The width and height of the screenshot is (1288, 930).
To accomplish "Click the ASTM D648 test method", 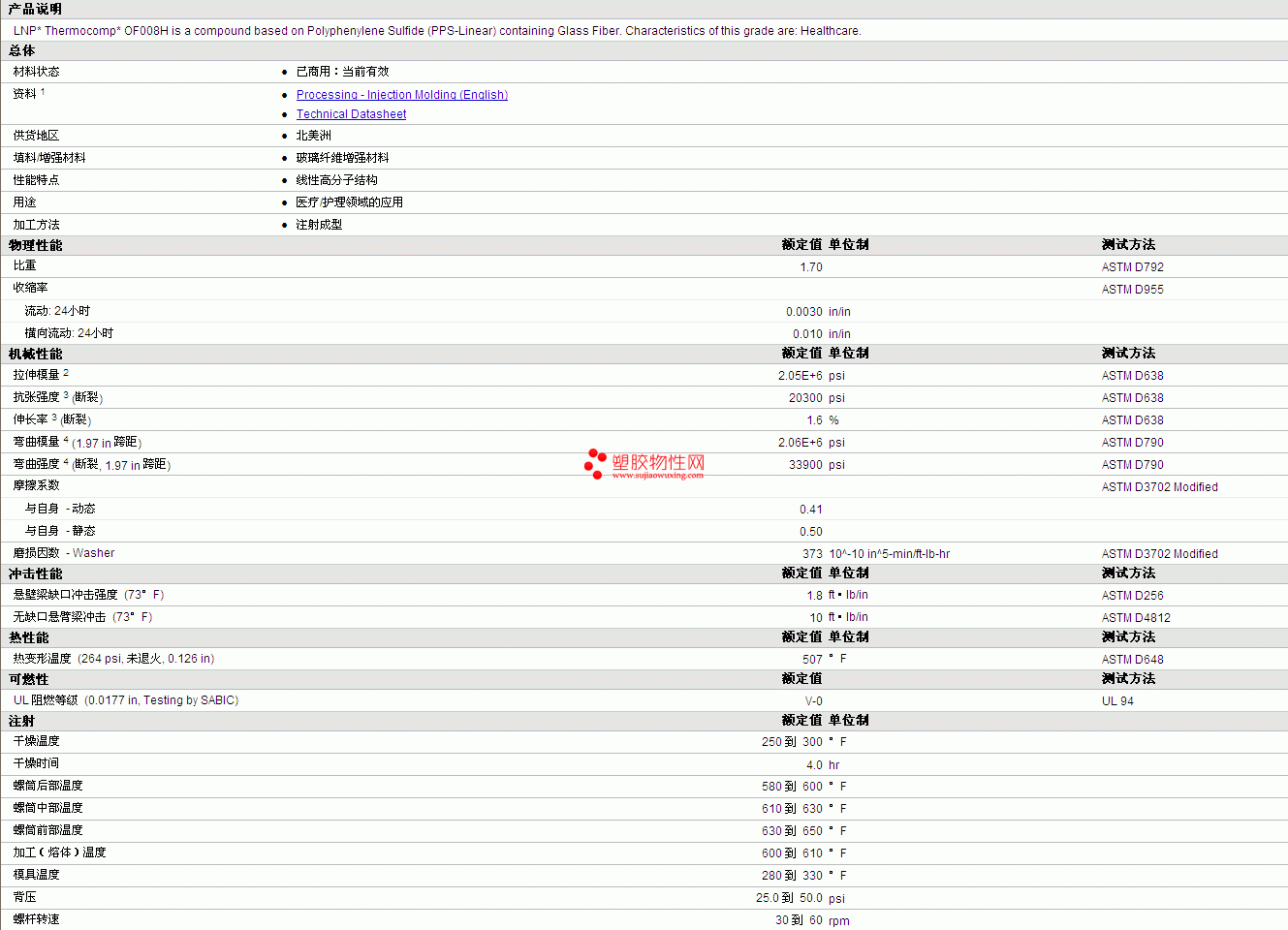I will coord(1132,660).
